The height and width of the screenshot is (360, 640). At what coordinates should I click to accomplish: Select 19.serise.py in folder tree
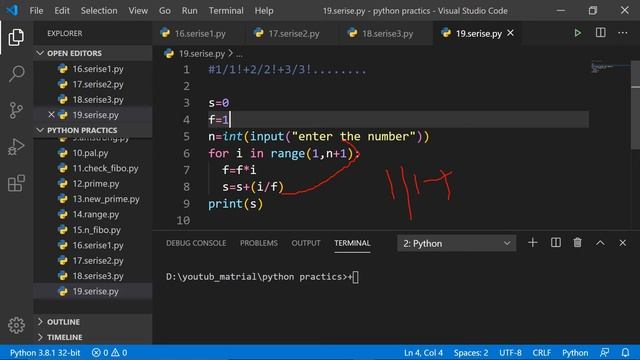[93, 291]
